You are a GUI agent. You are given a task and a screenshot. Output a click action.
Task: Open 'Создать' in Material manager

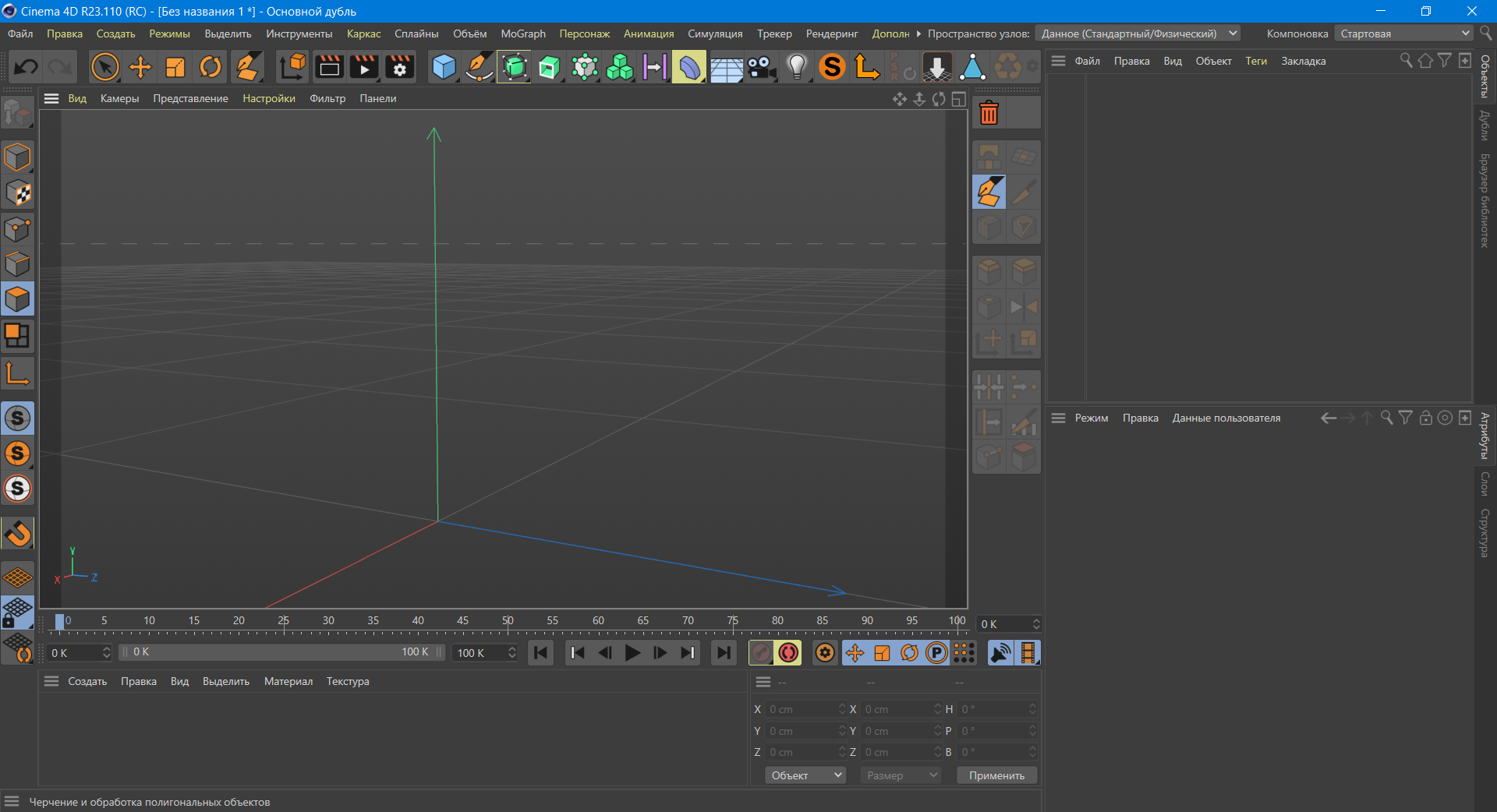pyautogui.click(x=87, y=681)
